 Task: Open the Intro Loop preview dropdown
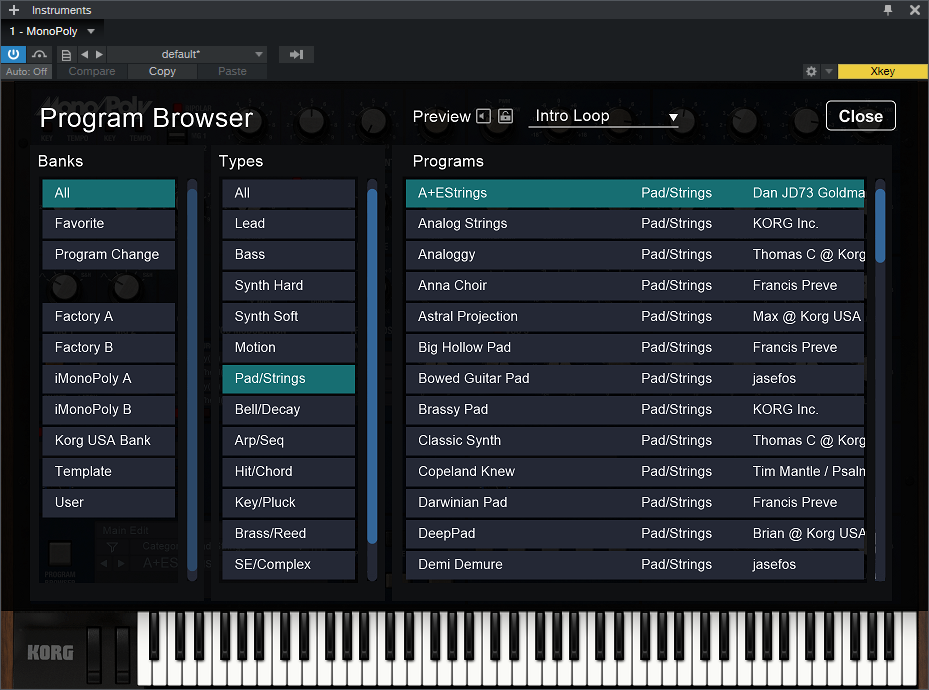point(604,116)
